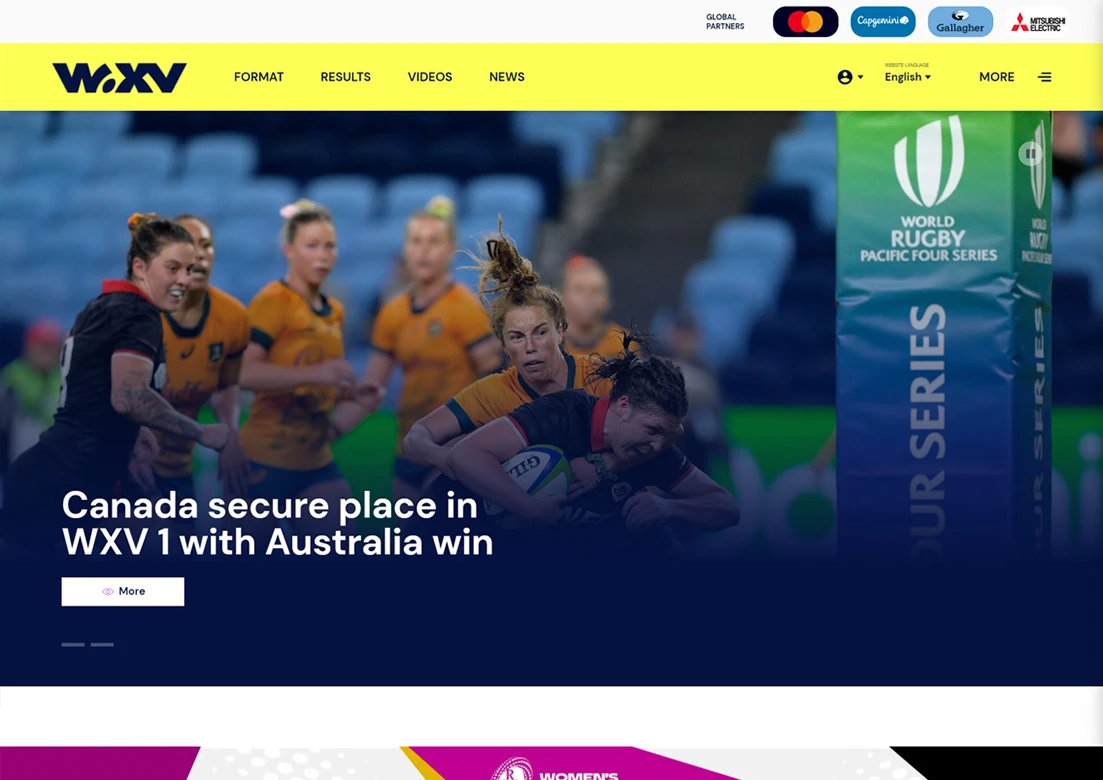Screen dimensions: 1103x780
Task: Open the English language dropdown
Action: click(907, 77)
